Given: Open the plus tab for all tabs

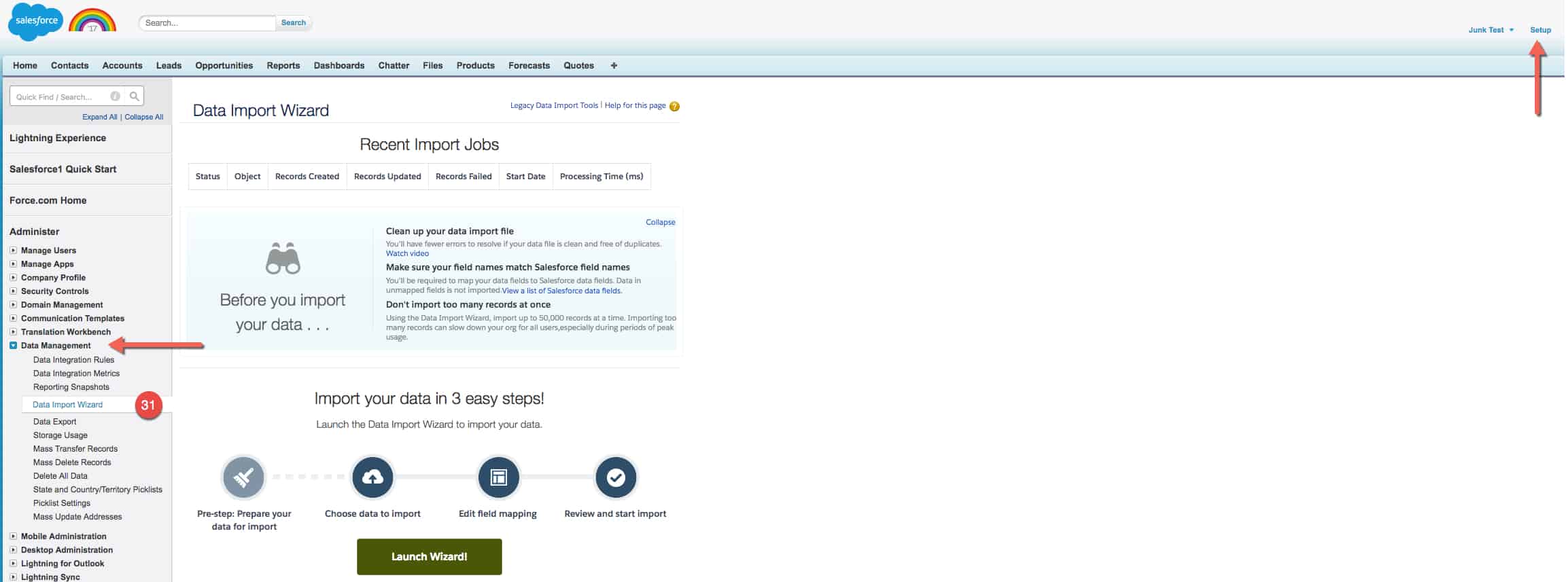Looking at the screenshot, I should tap(614, 66).
